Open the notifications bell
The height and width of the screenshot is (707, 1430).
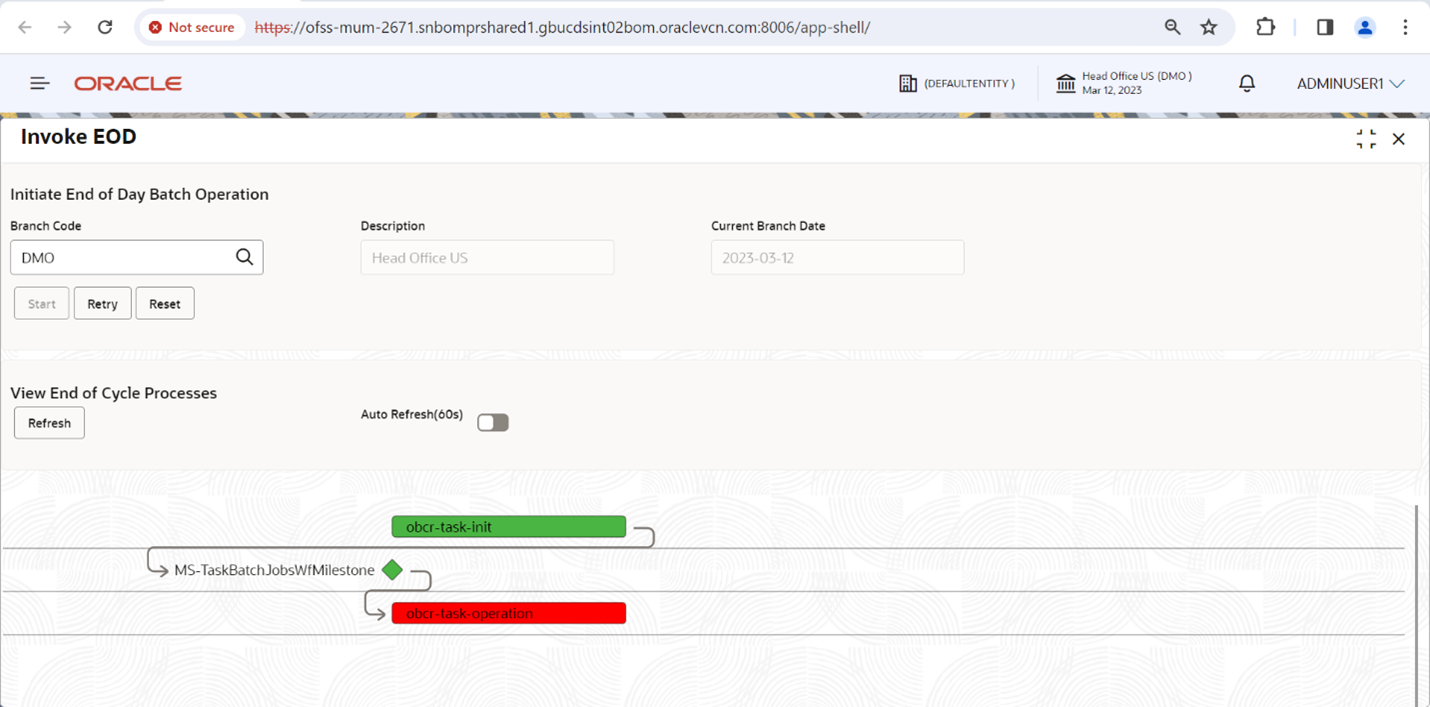pyautogui.click(x=1247, y=84)
